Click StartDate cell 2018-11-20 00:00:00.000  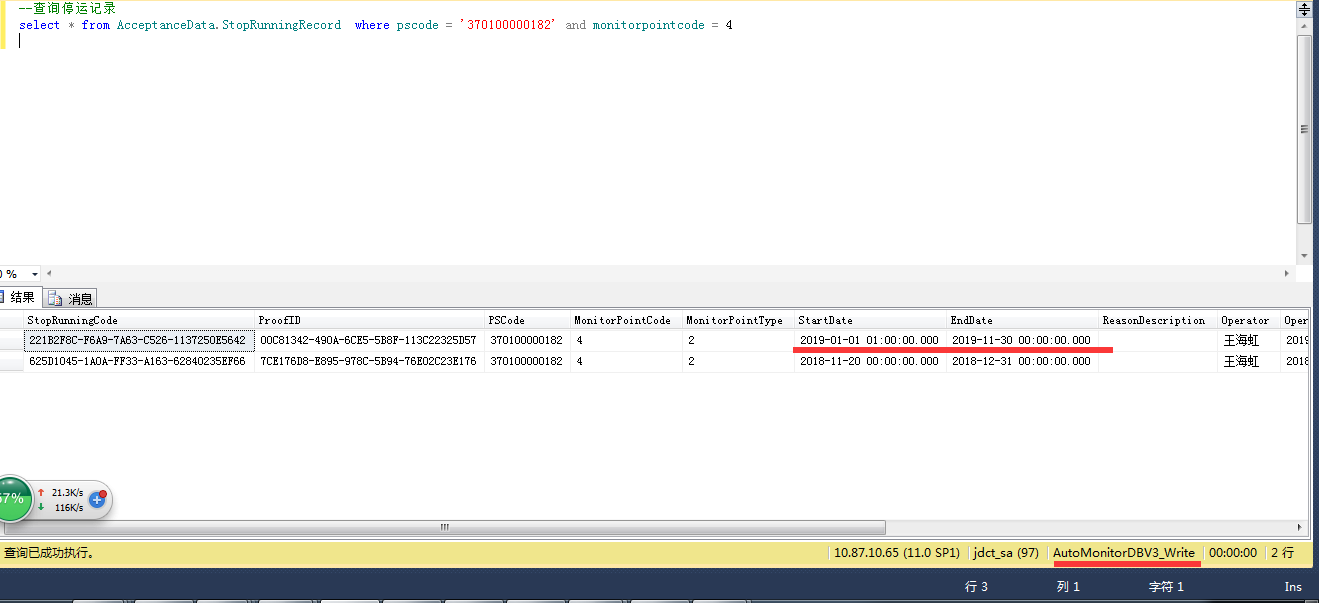(x=870, y=361)
